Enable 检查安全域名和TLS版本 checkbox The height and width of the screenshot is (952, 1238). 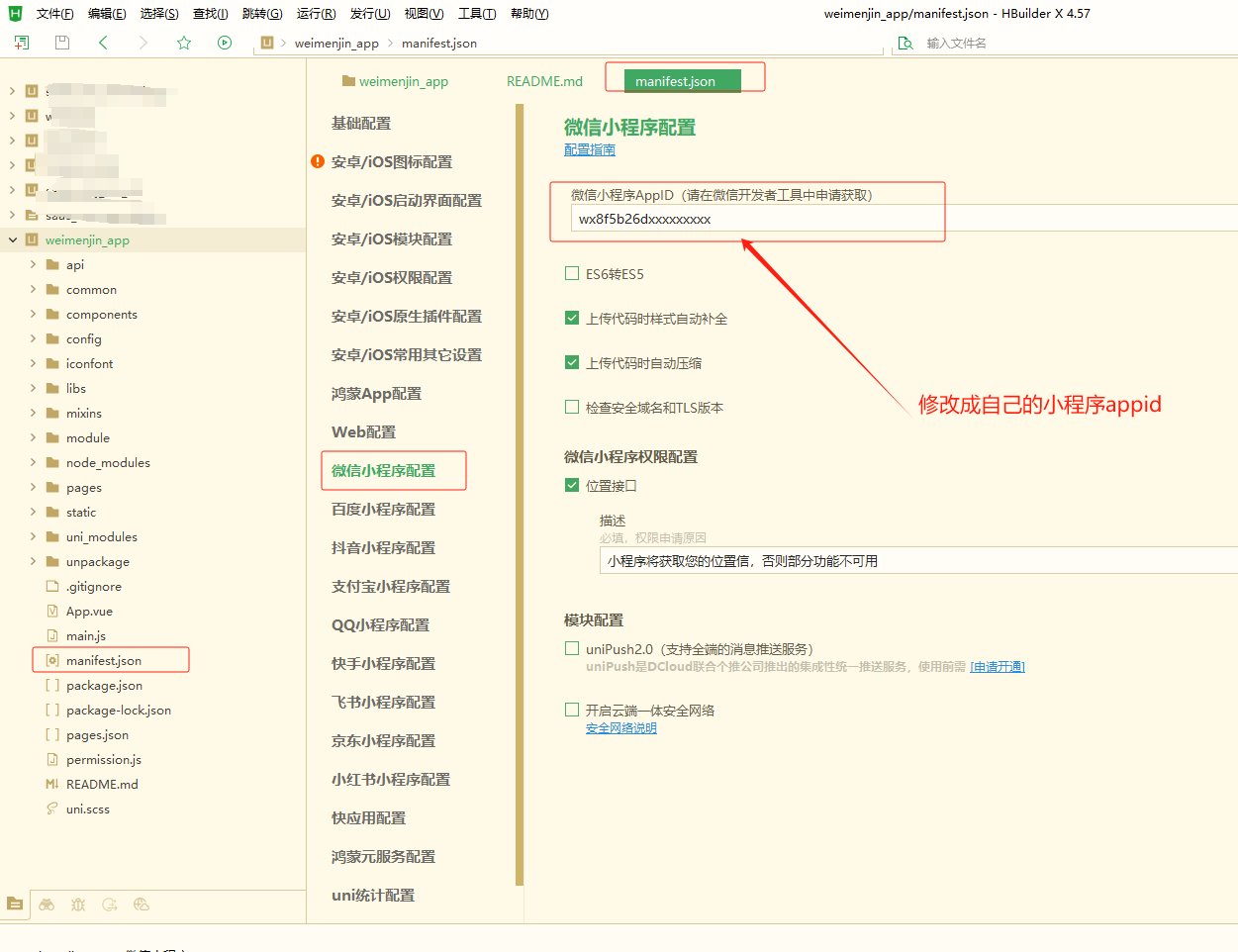(572, 407)
